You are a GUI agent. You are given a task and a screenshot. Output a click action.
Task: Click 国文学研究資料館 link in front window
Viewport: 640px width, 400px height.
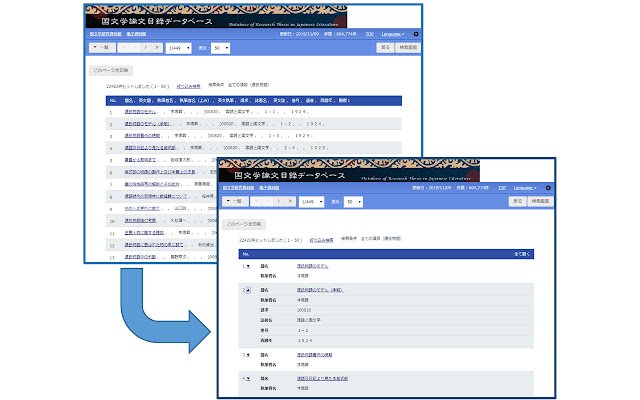[239, 188]
